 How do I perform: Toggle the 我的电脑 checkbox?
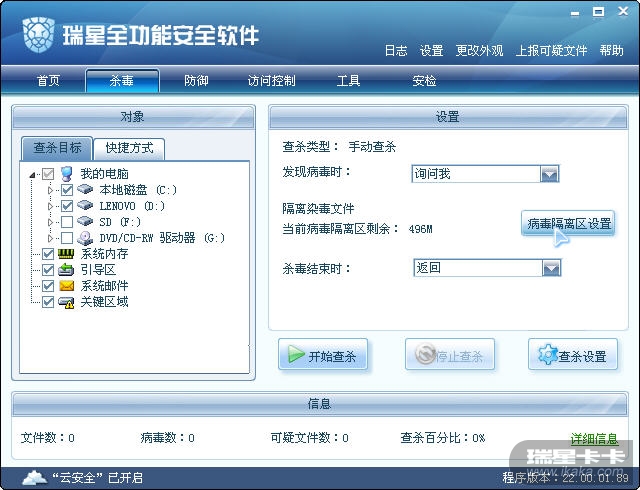click(48, 174)
